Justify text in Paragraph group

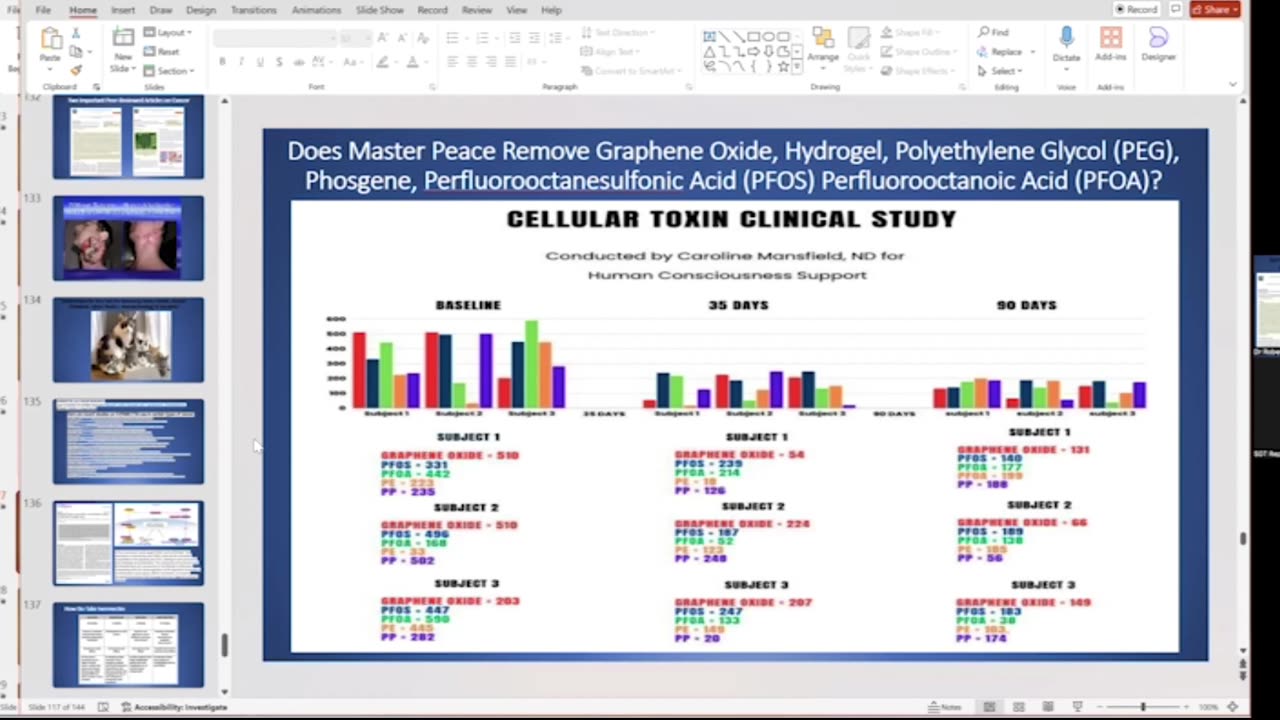(x=509, y=62)
